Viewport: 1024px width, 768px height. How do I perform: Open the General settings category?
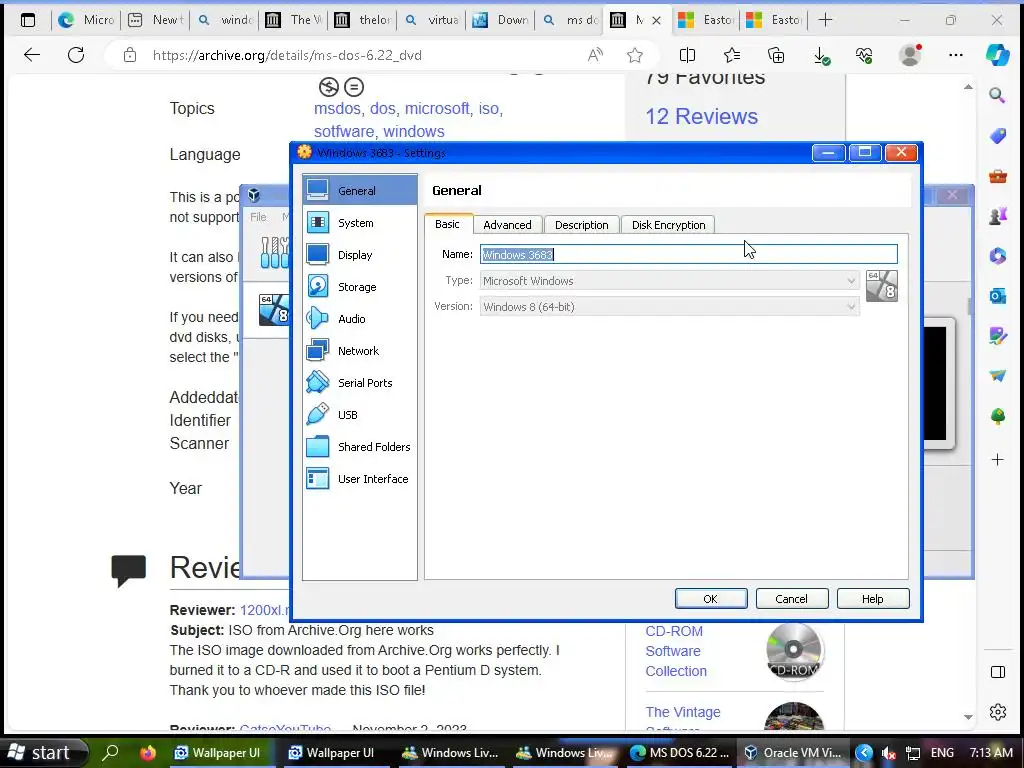[359, 190]
